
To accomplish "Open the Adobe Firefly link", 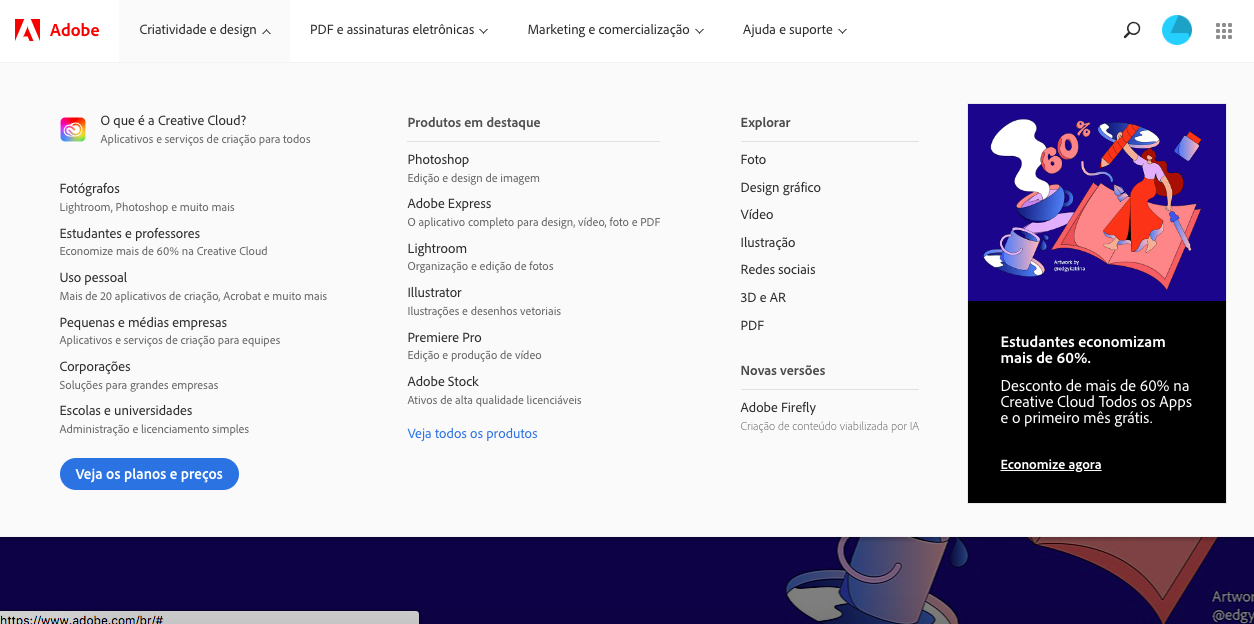I will pos(778,407).
